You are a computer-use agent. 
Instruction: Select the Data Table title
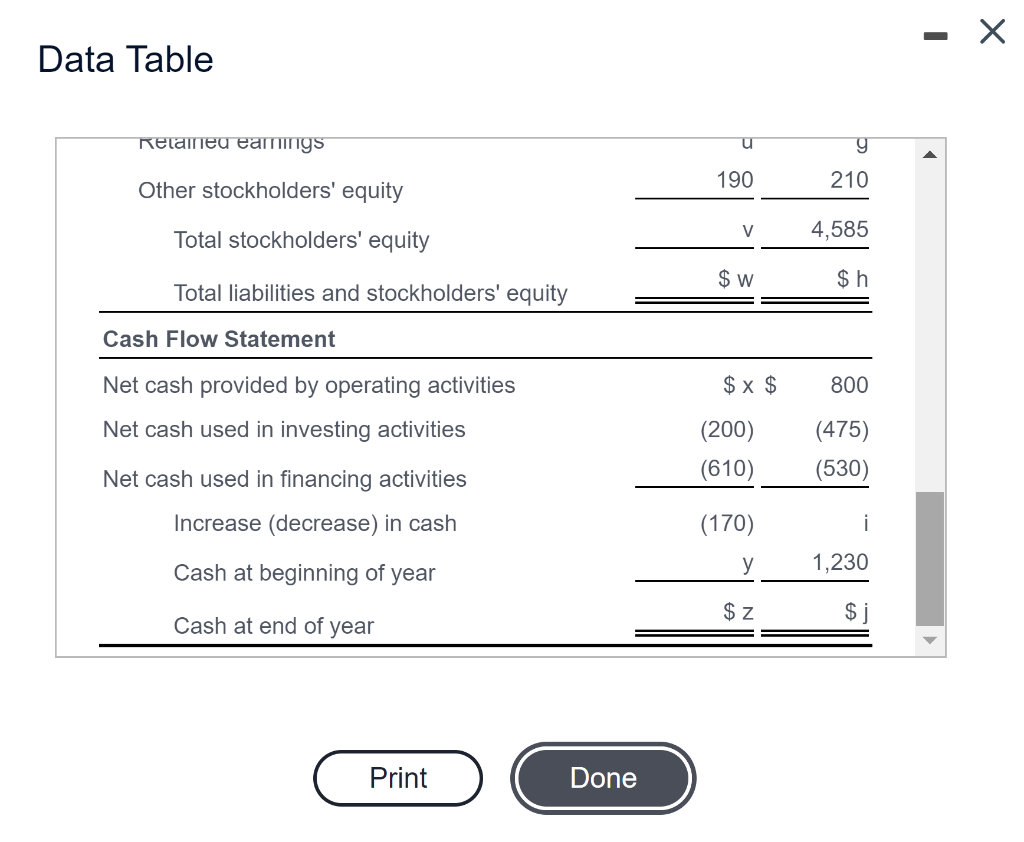tap(125, 59)
